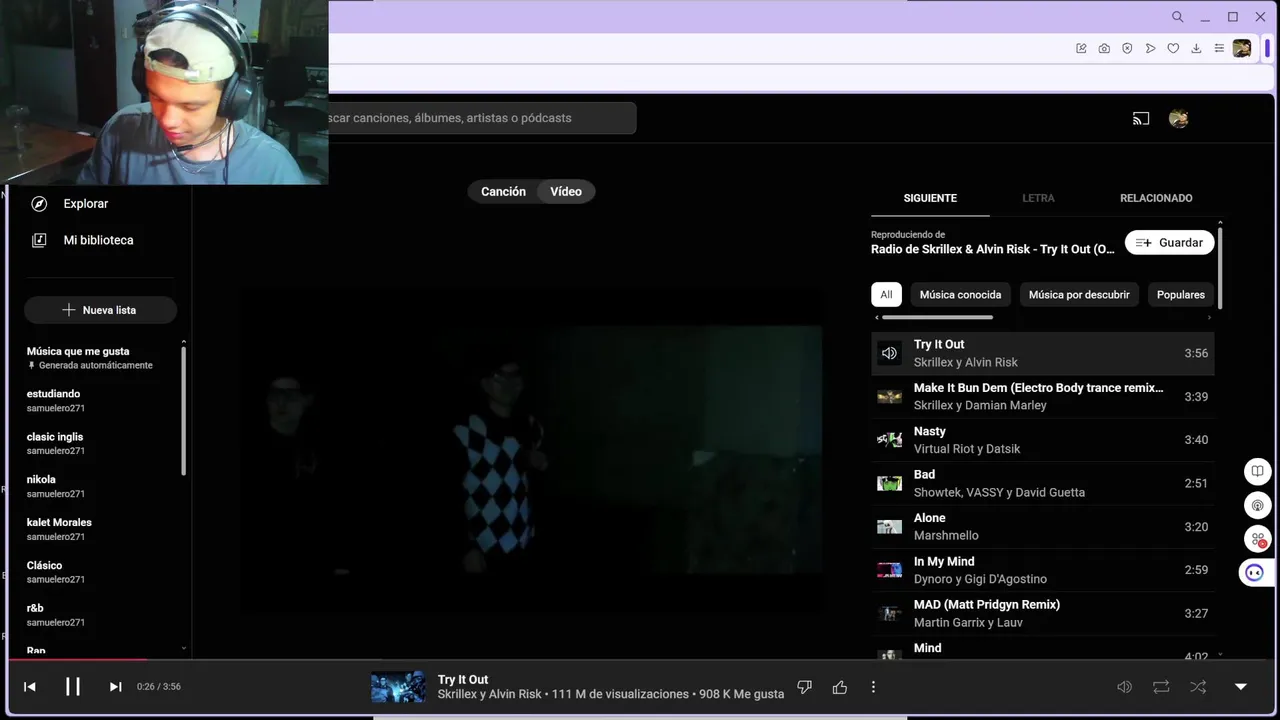The image size is (1280, 720).
Task: Open the ad blocker shield icon
Action: pos(1127,48)
